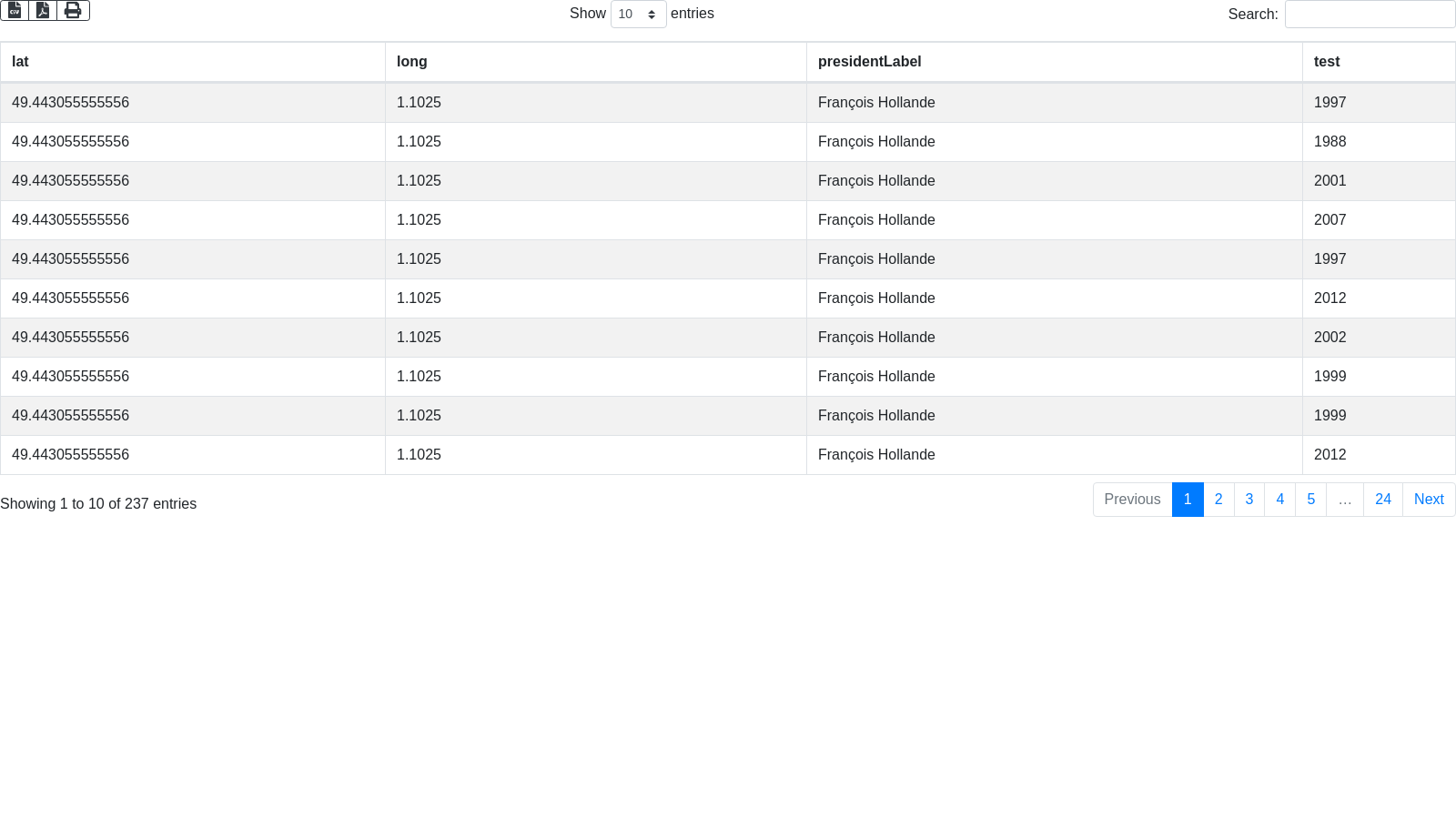Open page 5 of the table
1456x819 pixels.
pyautogui.click(x=1311, y=500)
